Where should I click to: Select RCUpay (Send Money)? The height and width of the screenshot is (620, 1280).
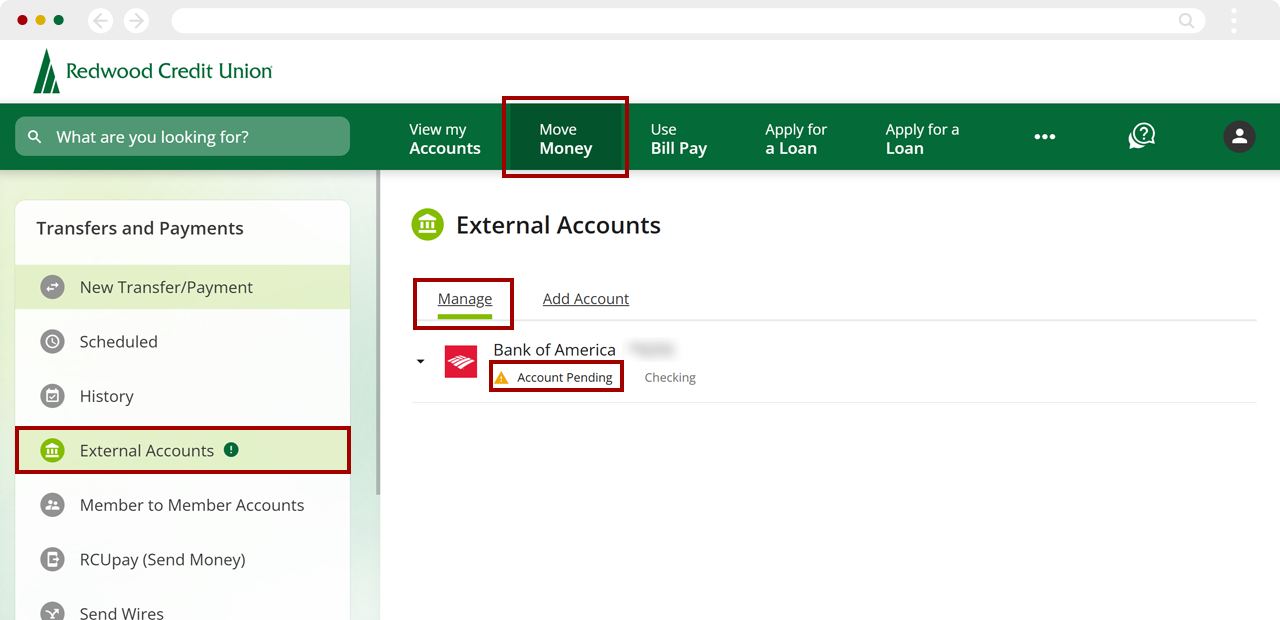point(183,560)
